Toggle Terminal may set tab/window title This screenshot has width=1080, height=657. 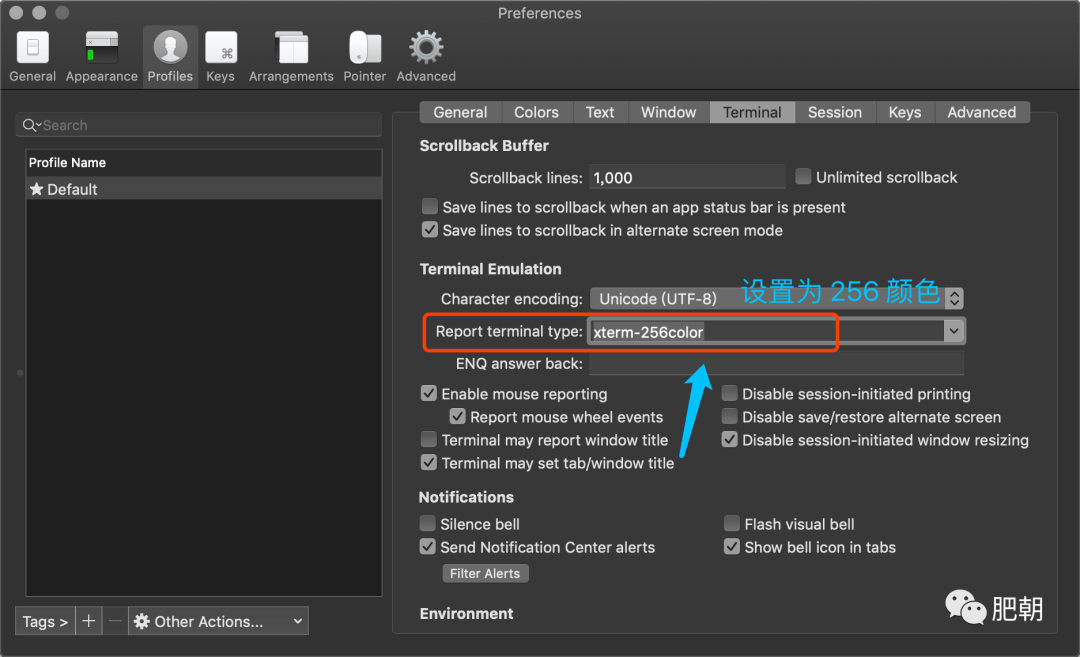[428, 462]
